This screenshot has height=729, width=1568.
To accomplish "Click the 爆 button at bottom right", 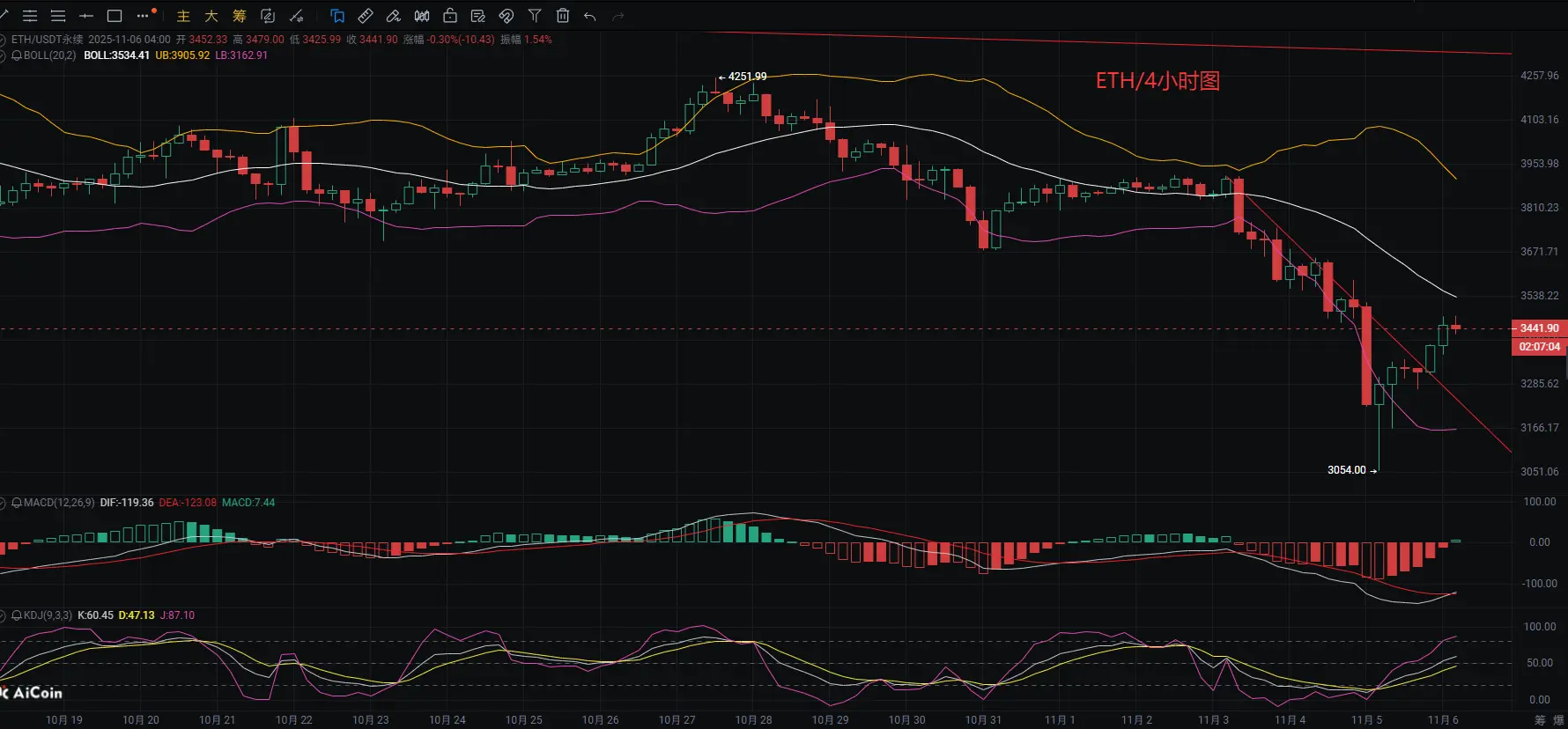I will point(1560,720).
